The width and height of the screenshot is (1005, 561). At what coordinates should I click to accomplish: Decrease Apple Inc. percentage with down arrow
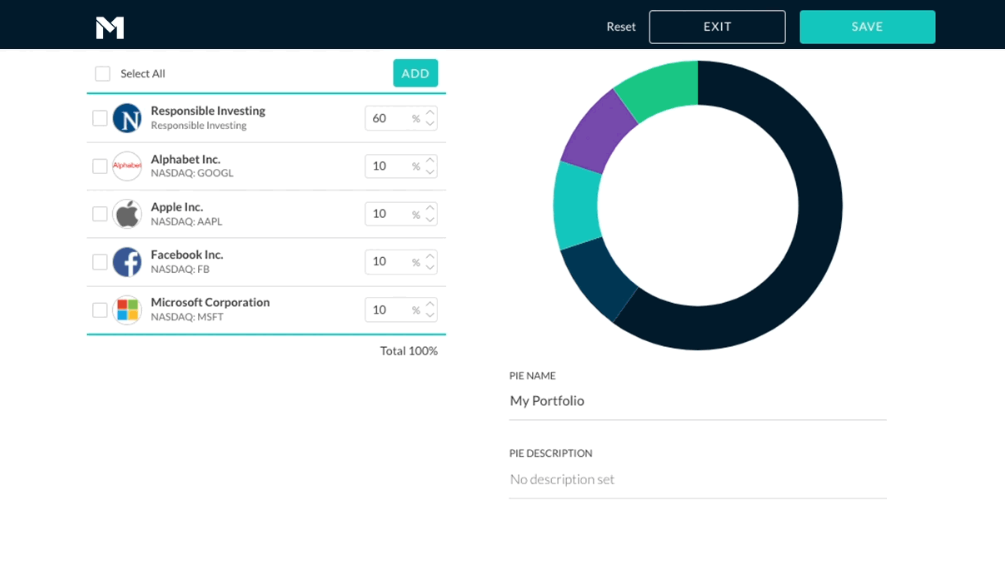tap(430, 220)
